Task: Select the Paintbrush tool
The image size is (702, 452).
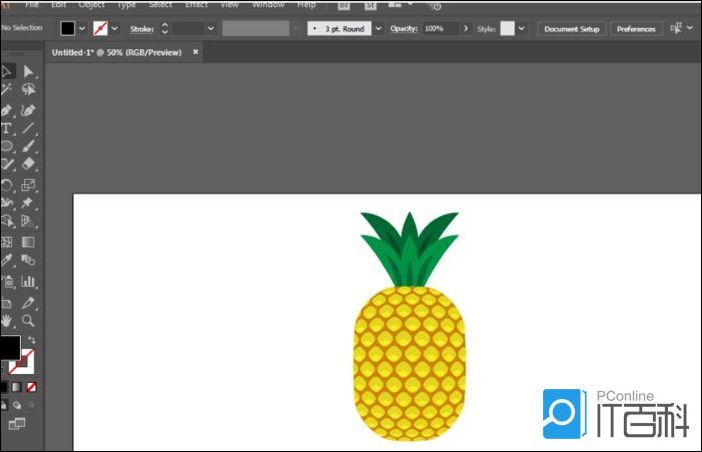Action: [x=28, y=146]
